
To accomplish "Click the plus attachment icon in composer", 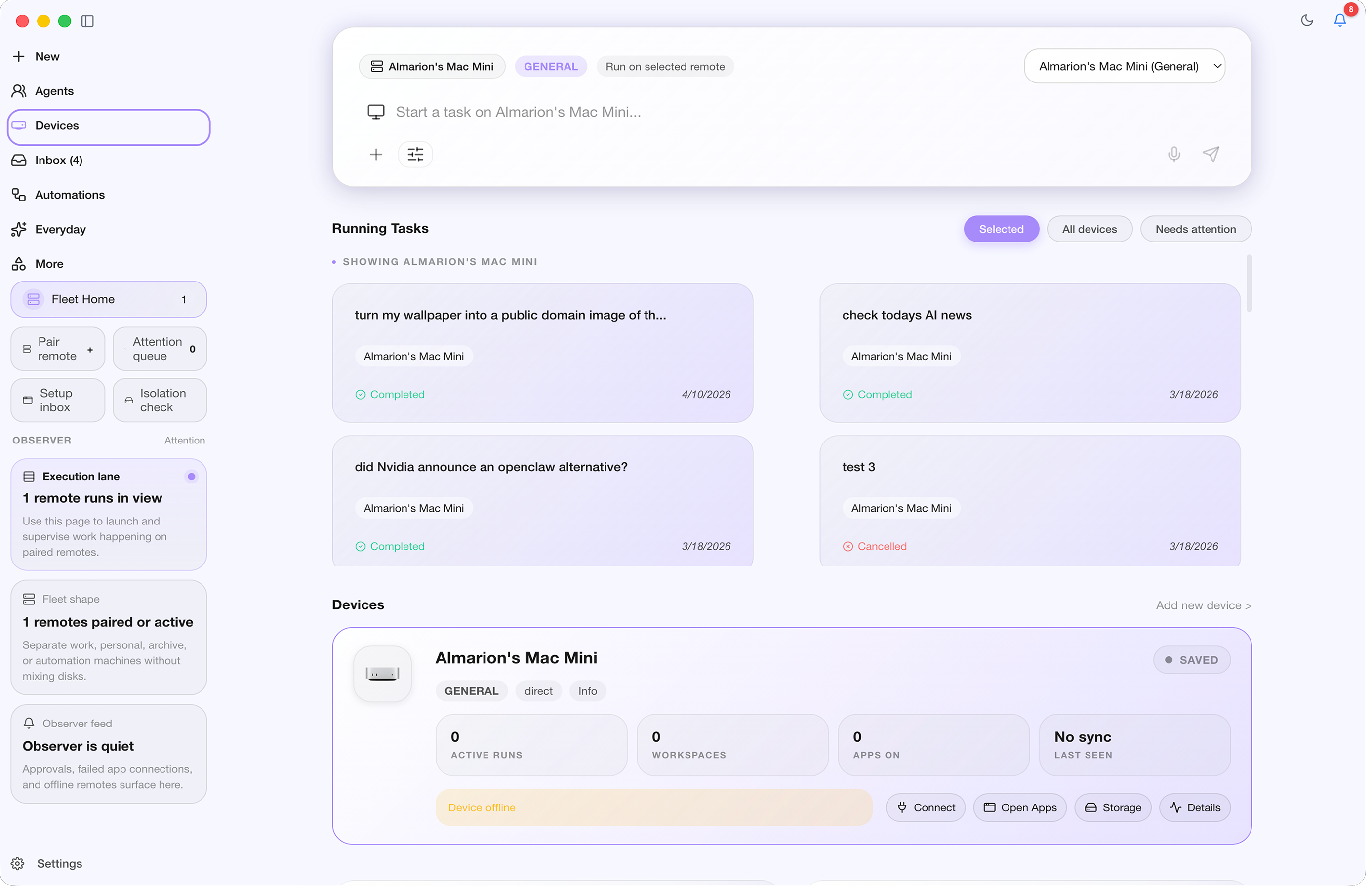I will pos(376,154).
